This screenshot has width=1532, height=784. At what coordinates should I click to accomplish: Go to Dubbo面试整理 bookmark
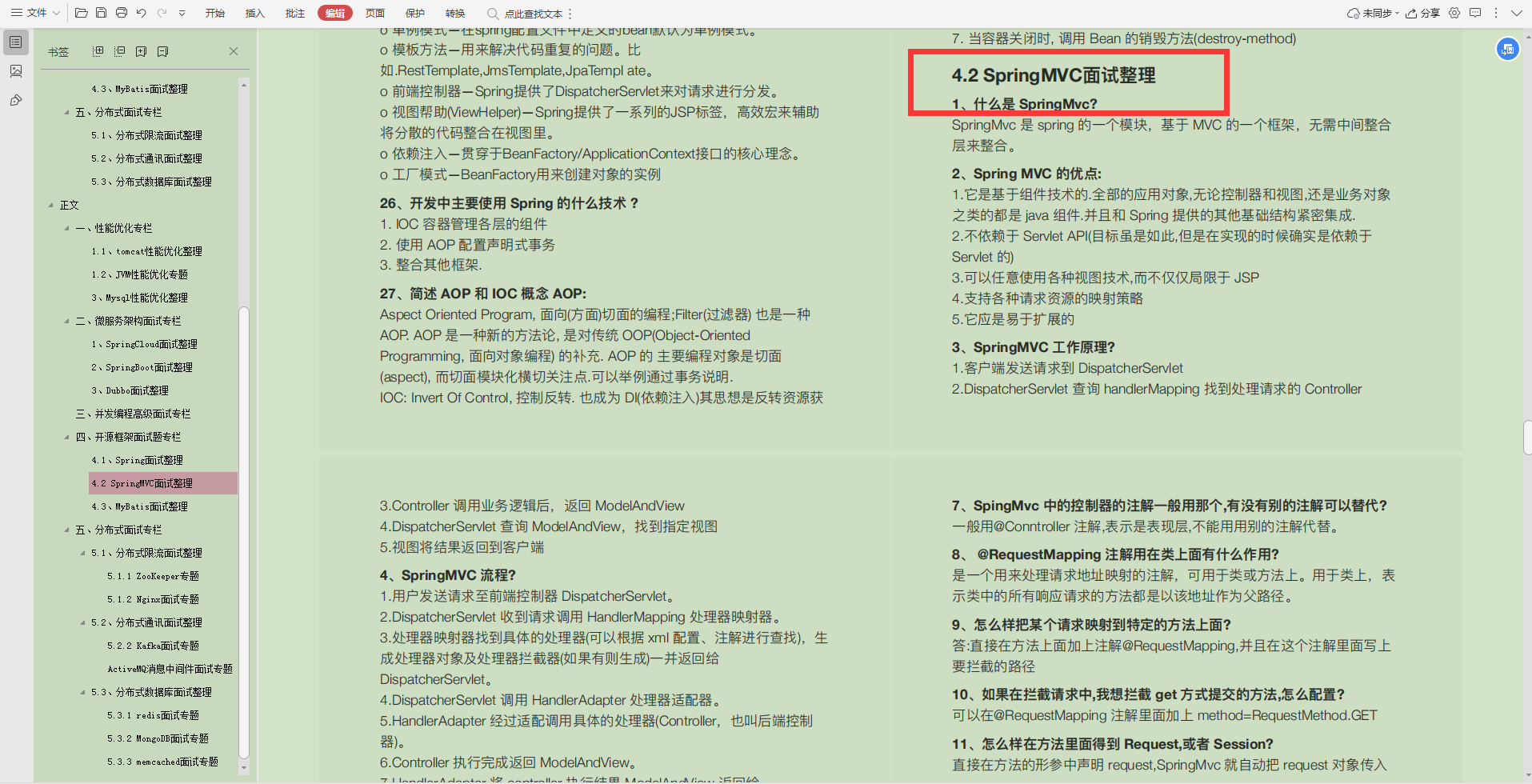tap(130, 390)
